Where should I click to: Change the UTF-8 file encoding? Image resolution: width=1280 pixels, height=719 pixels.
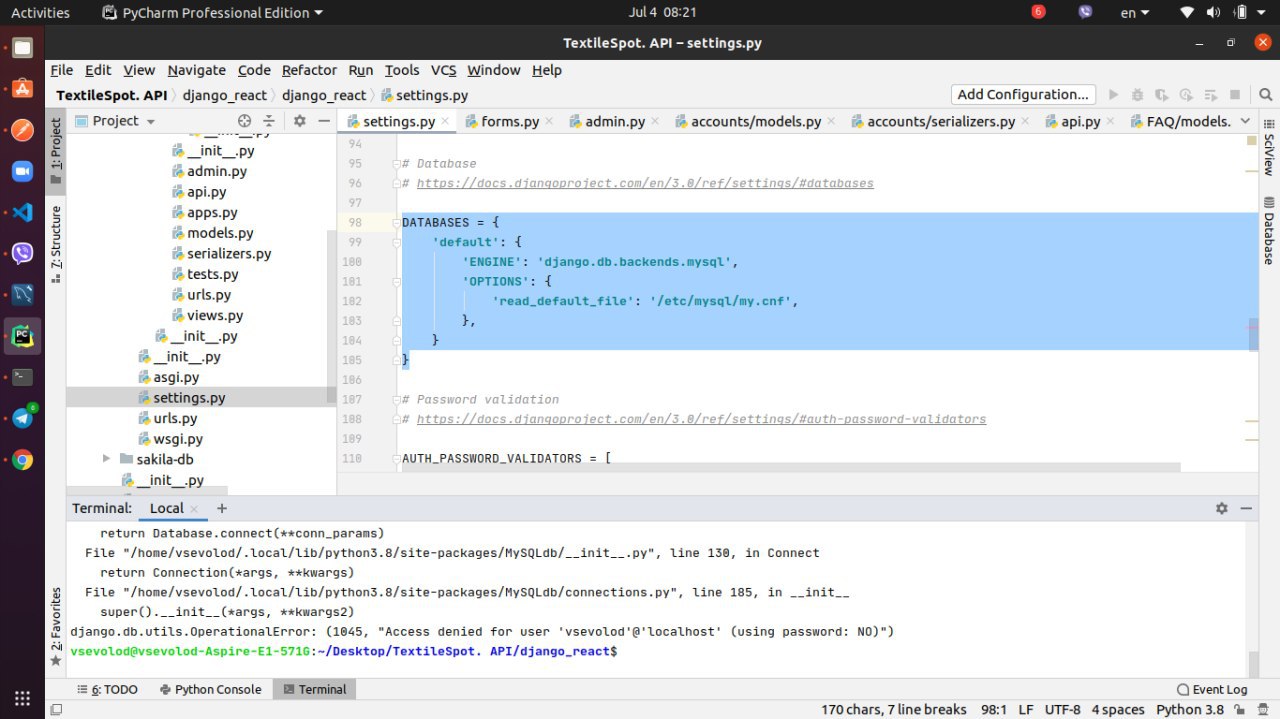tap(1062, 710)
